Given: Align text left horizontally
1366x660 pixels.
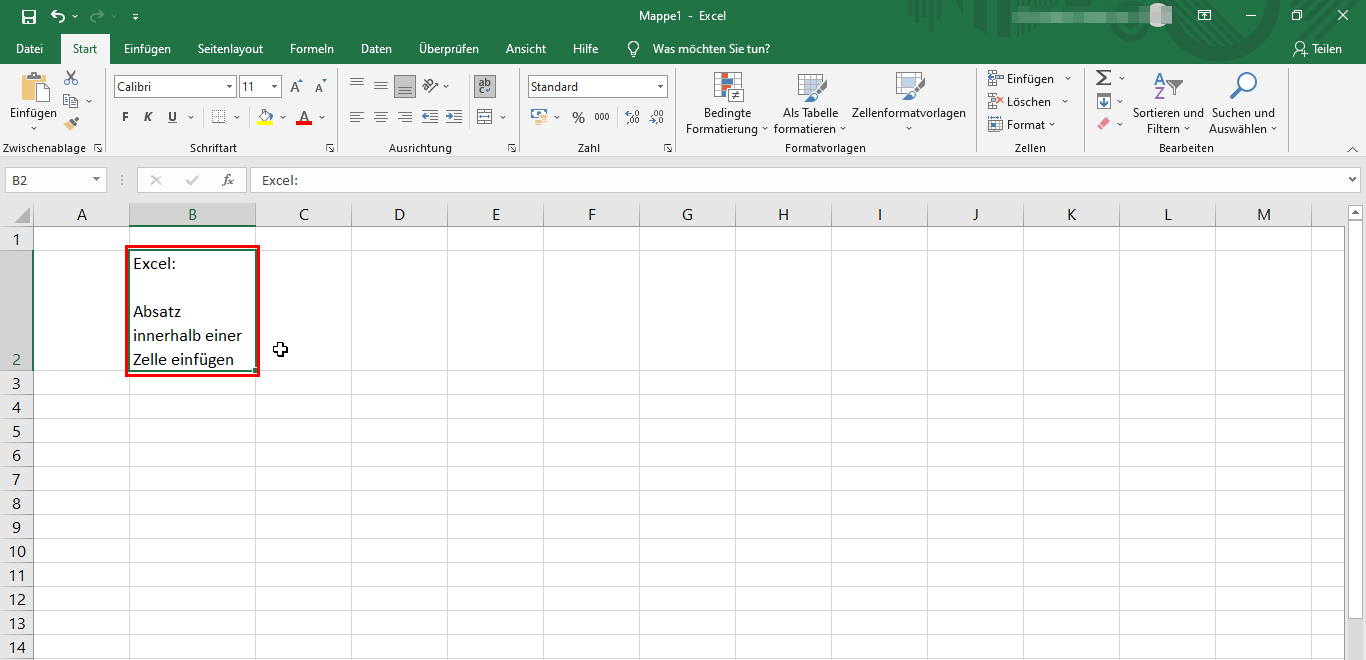Looking at the screenshot, I should point(357,117).
